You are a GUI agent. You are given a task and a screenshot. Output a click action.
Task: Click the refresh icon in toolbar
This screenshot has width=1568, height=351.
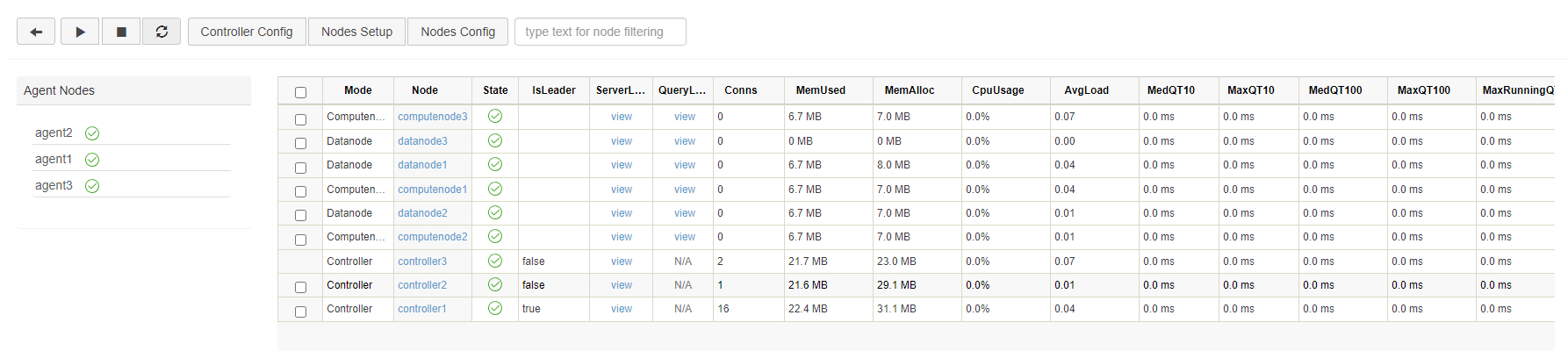[x=162, y=32]
